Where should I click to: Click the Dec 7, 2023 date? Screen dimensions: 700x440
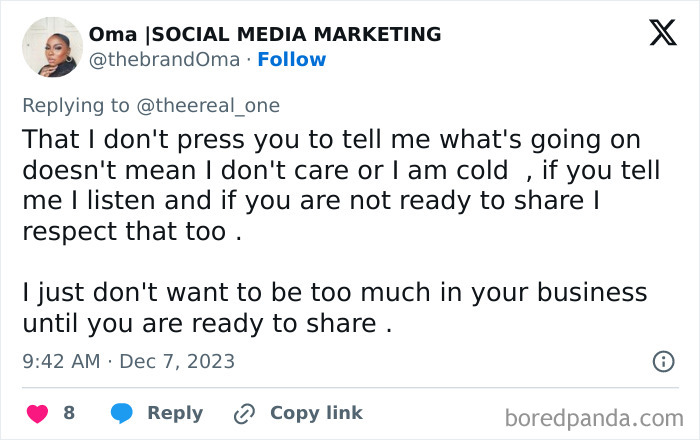177,361
